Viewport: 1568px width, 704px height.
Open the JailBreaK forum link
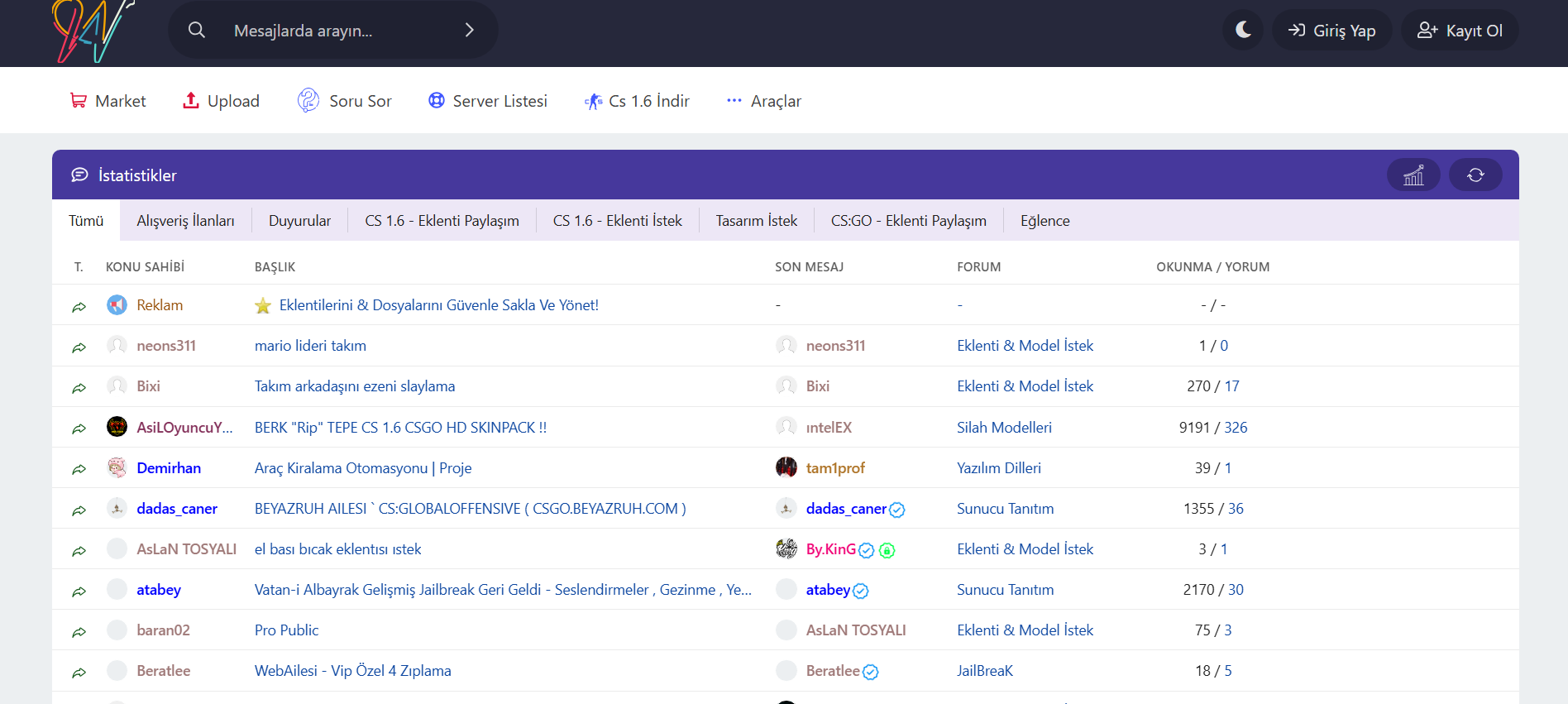[x=985, y=671]
